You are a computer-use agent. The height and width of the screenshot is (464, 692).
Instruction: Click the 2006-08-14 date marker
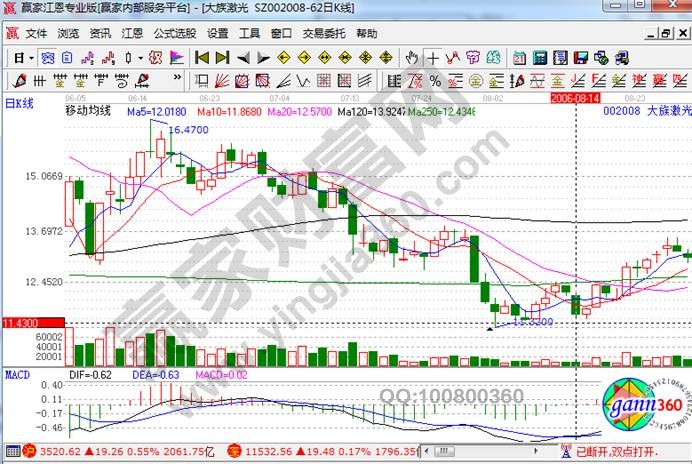point(575,99)
